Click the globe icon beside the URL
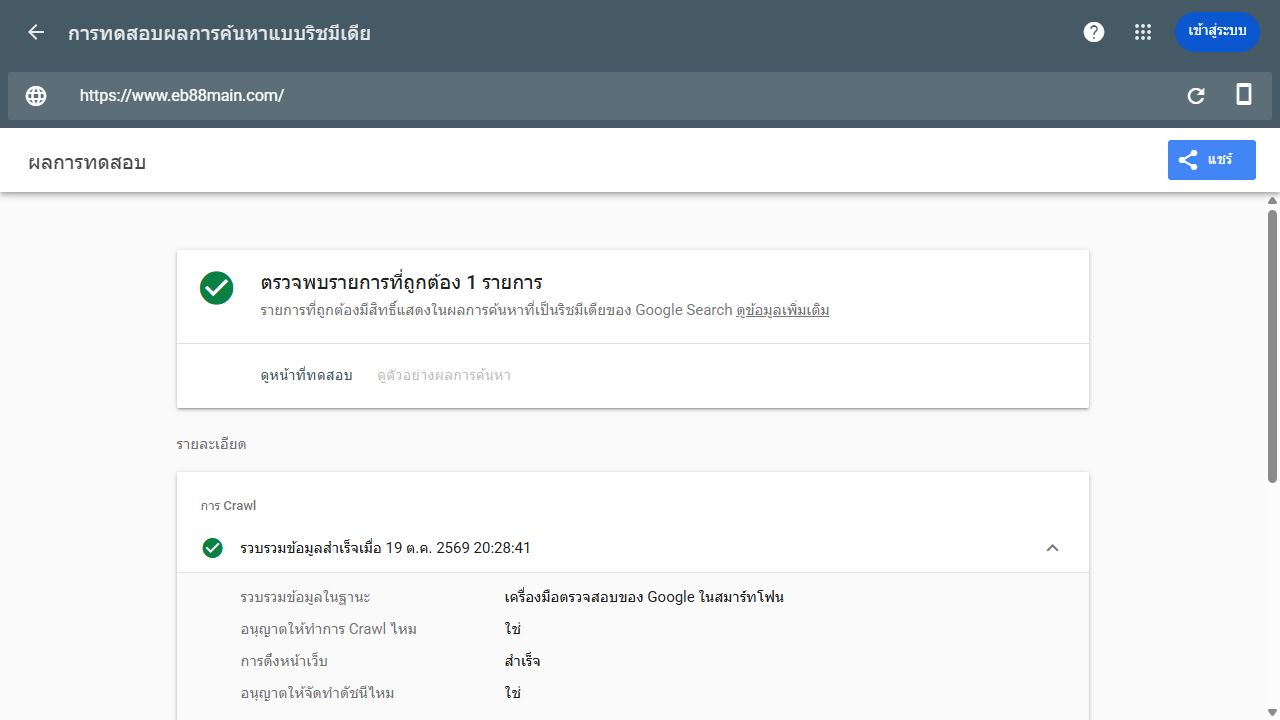This screenshot has height=720, width=1280. tap(36, 96)
